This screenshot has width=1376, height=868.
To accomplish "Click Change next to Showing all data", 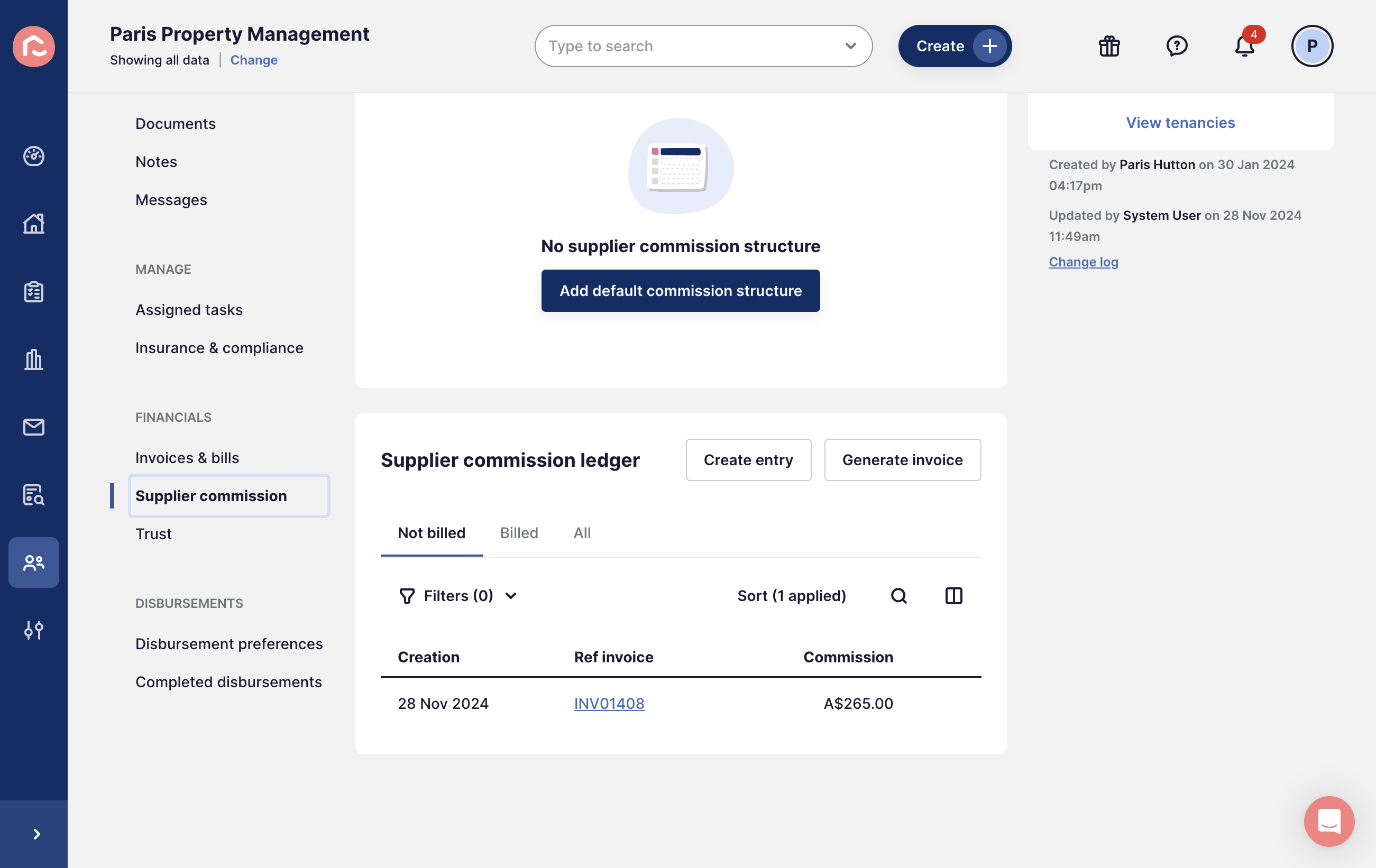I will (254, 60).
